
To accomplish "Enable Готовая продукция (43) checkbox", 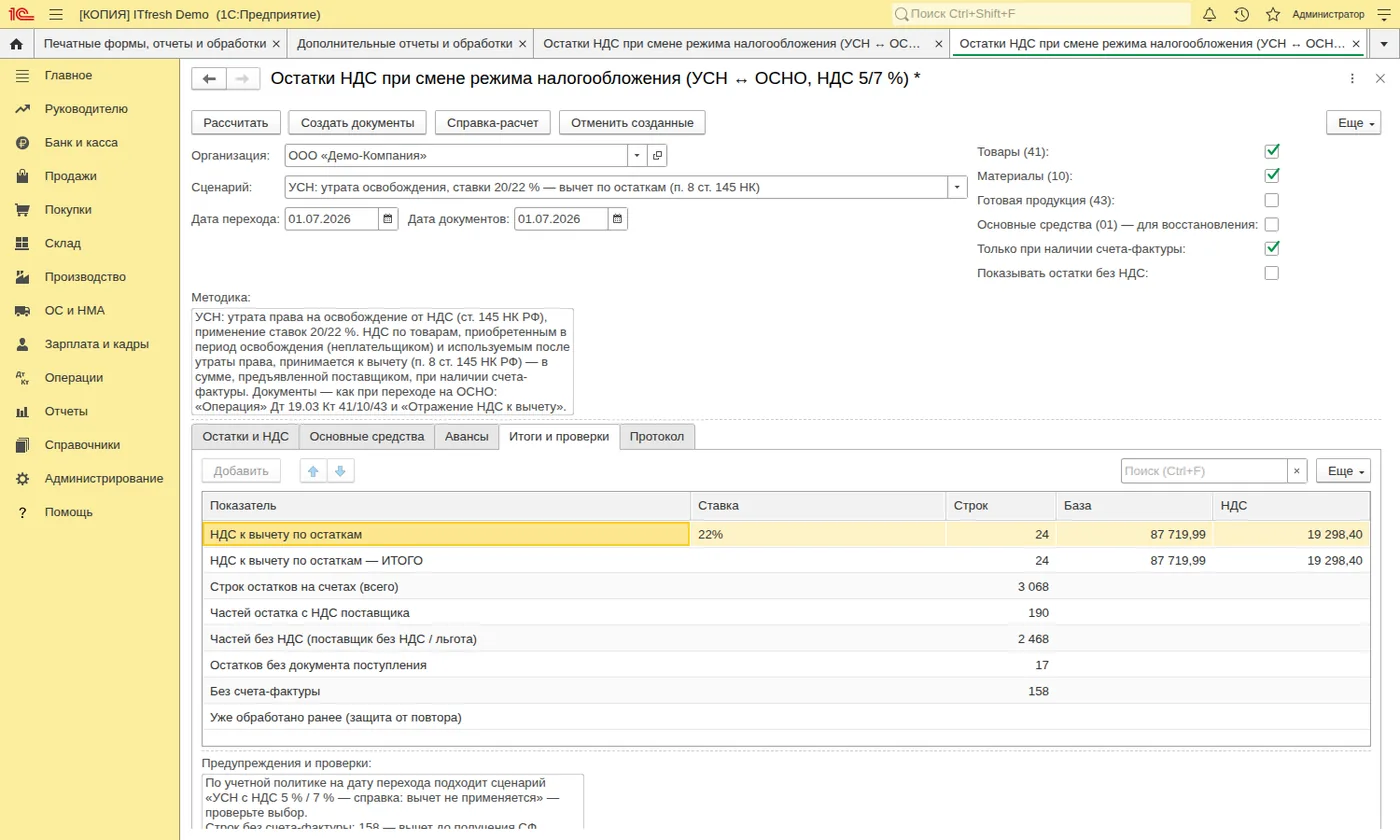I will coord(1272,200).
